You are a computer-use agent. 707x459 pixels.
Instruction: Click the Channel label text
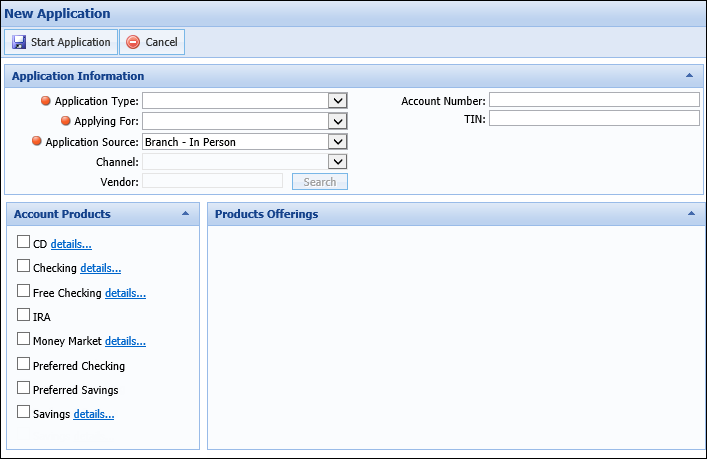point(117,162)
